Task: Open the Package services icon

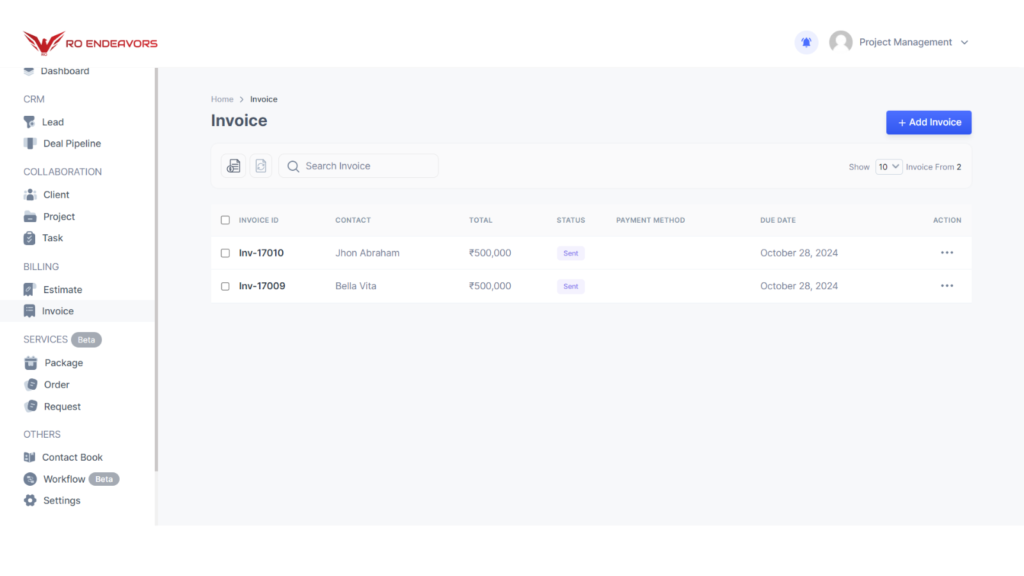Action: (30, 363)
